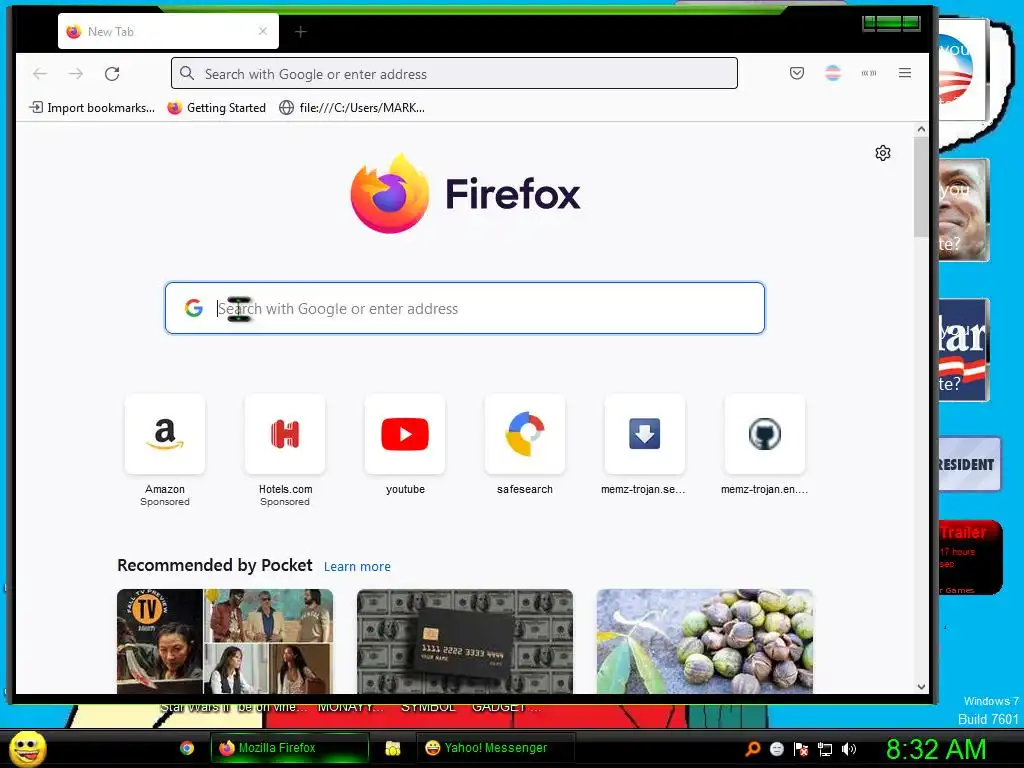1024x768 pixels.
Task: Click the magnifier icon in address bar
Action: pyautogui.click(x=187, y=73)
